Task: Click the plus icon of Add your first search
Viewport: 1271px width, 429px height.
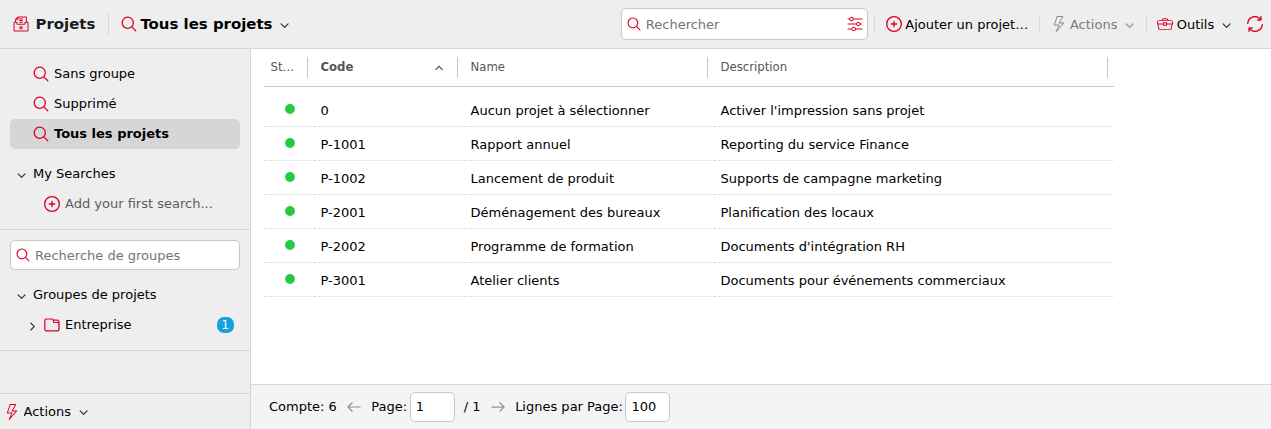Action: 52,204
